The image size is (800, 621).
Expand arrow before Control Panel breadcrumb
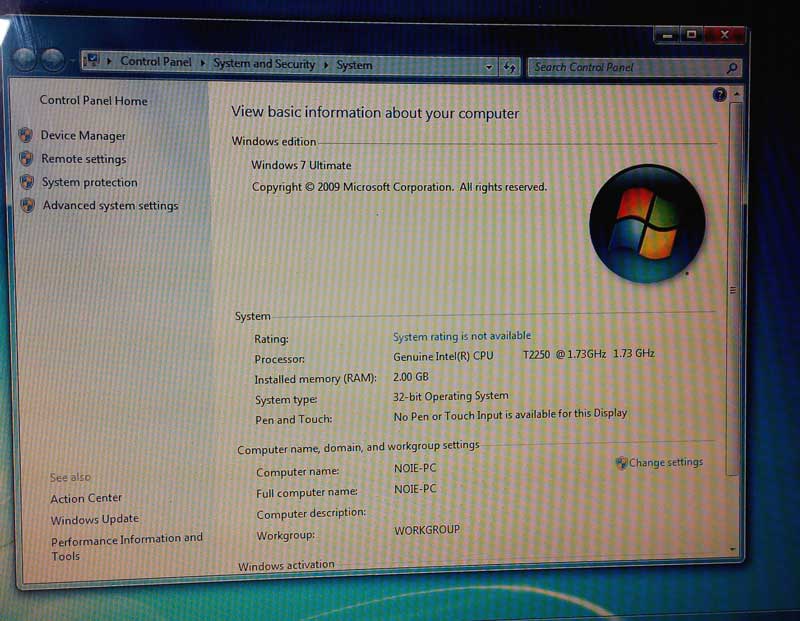tap(109, 61)
